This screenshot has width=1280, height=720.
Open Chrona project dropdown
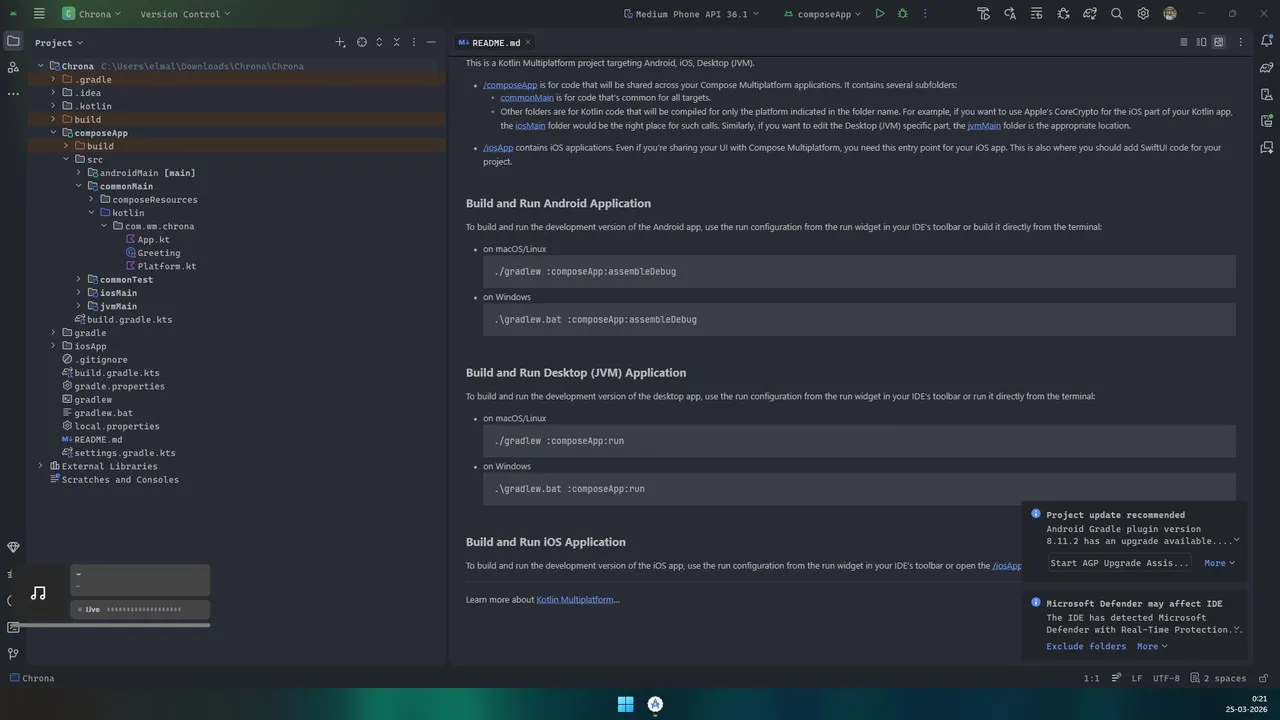(91, 14)
